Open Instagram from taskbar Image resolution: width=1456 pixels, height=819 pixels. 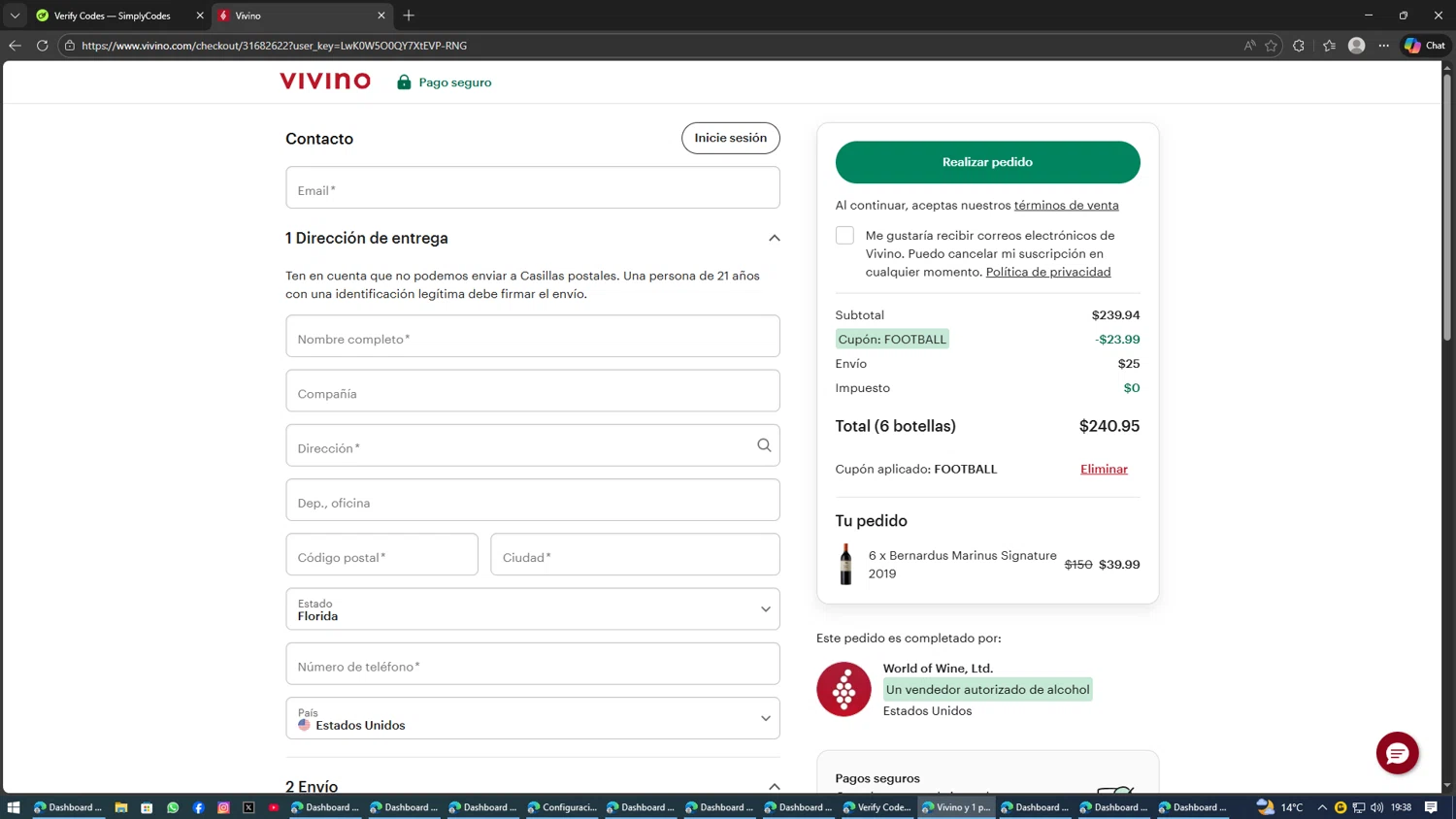[223, 807]
